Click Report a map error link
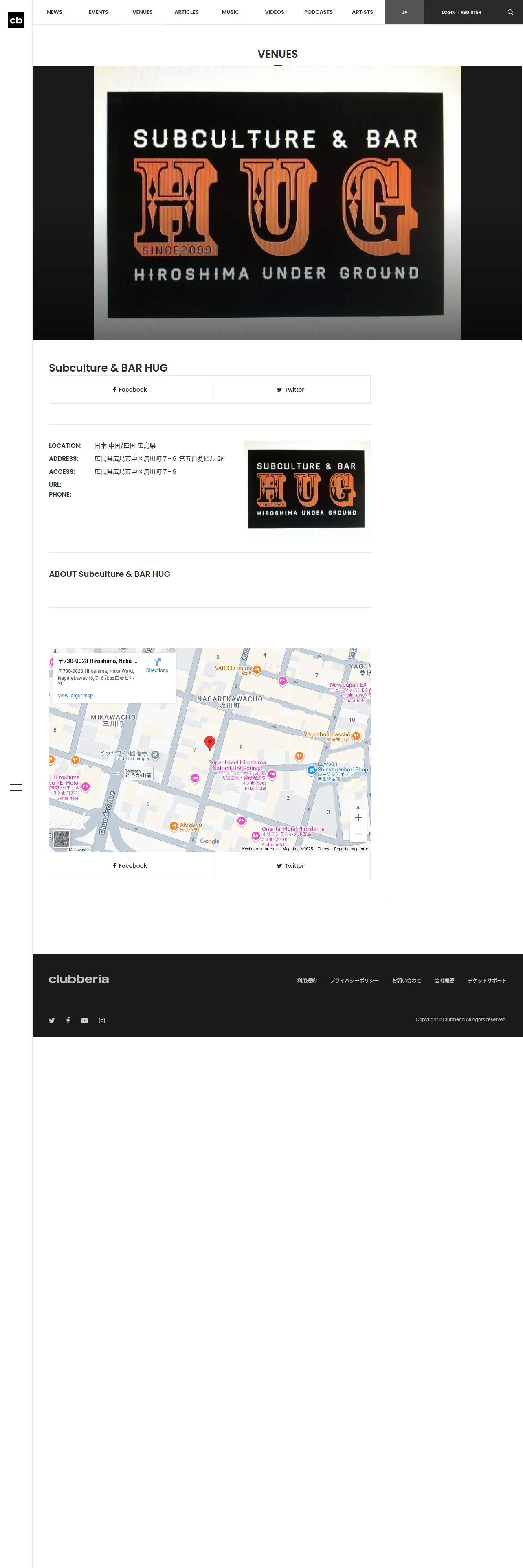Viewport: 523px width, 1568px height. point(351,849)
